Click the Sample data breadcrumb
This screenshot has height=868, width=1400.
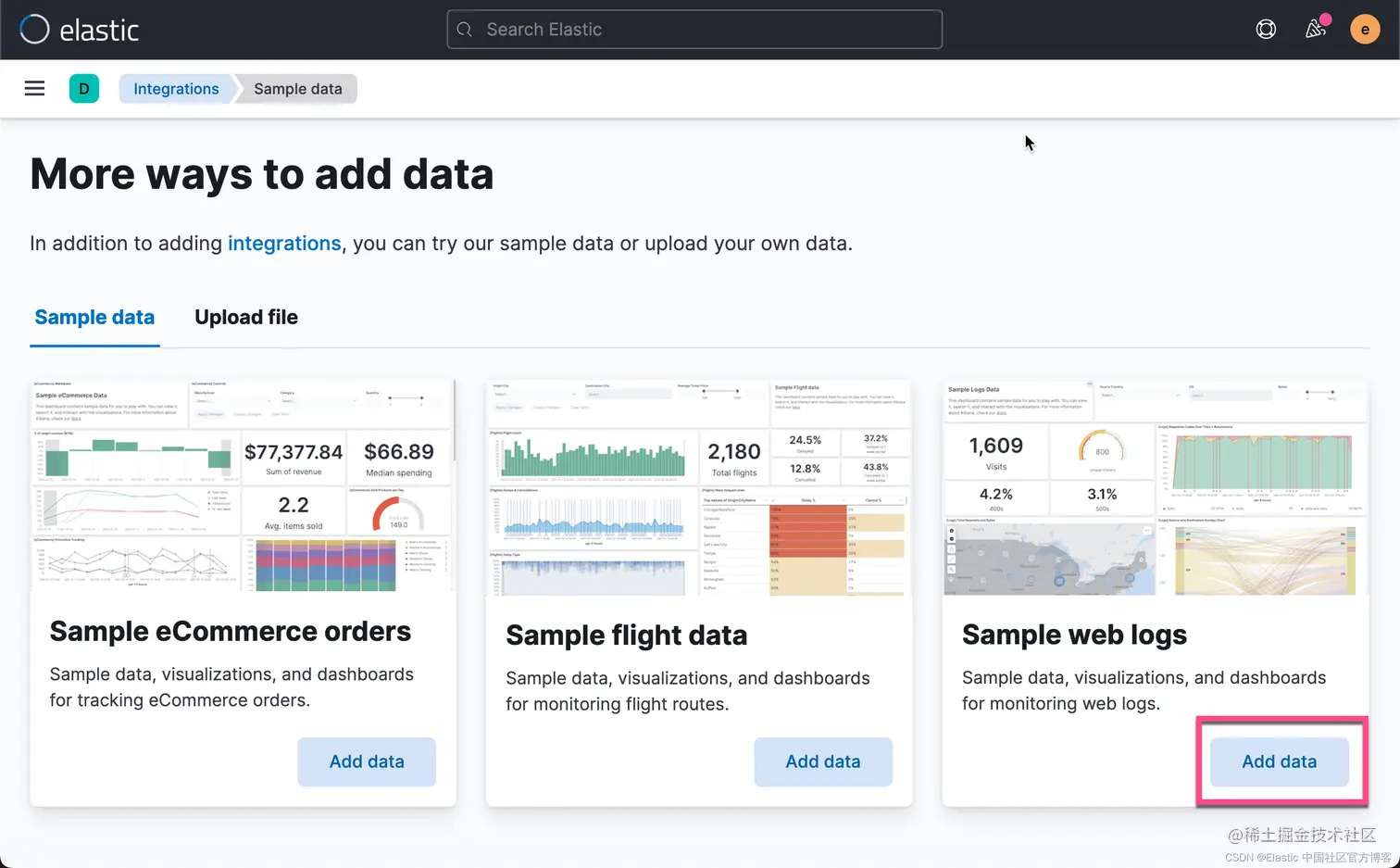[298, 89]
